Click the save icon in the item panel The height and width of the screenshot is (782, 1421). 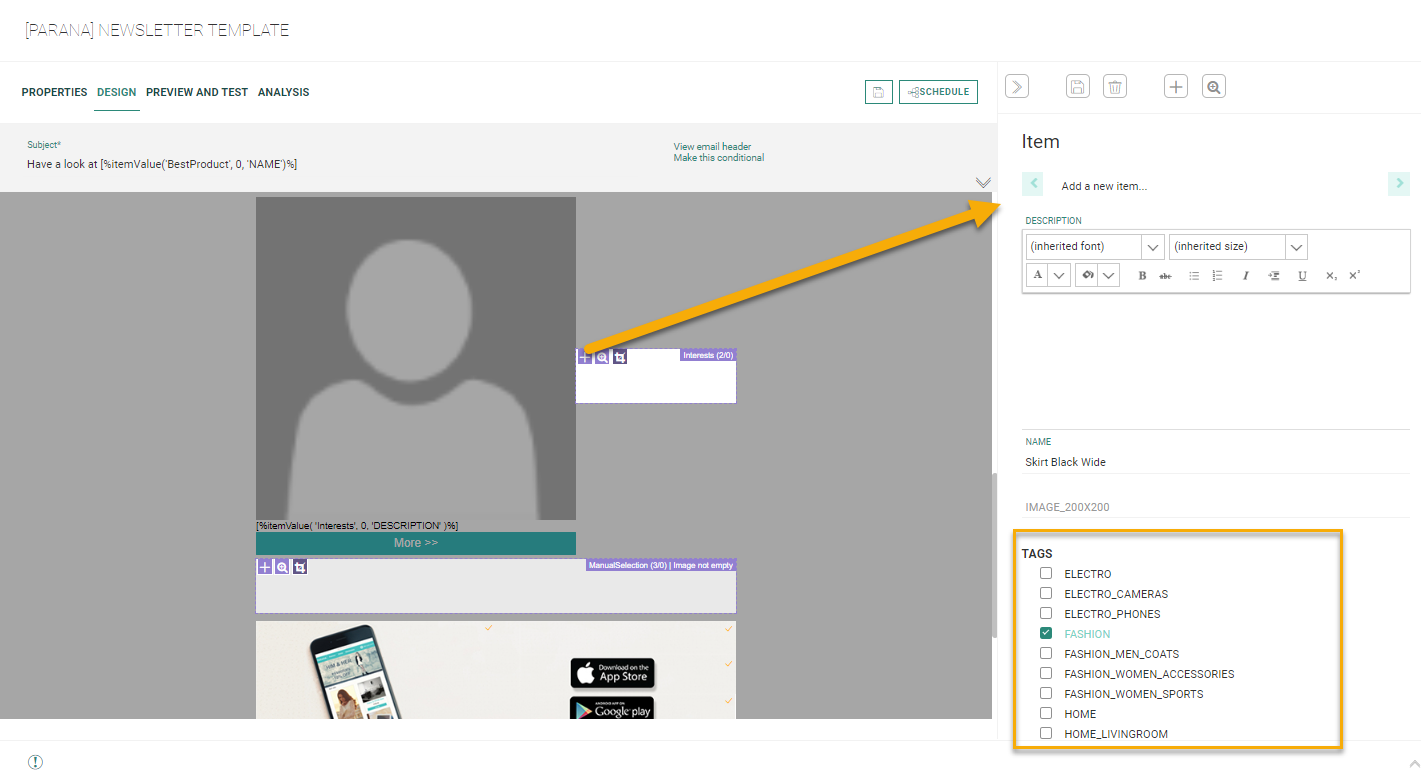click(x=1077, y=87)
